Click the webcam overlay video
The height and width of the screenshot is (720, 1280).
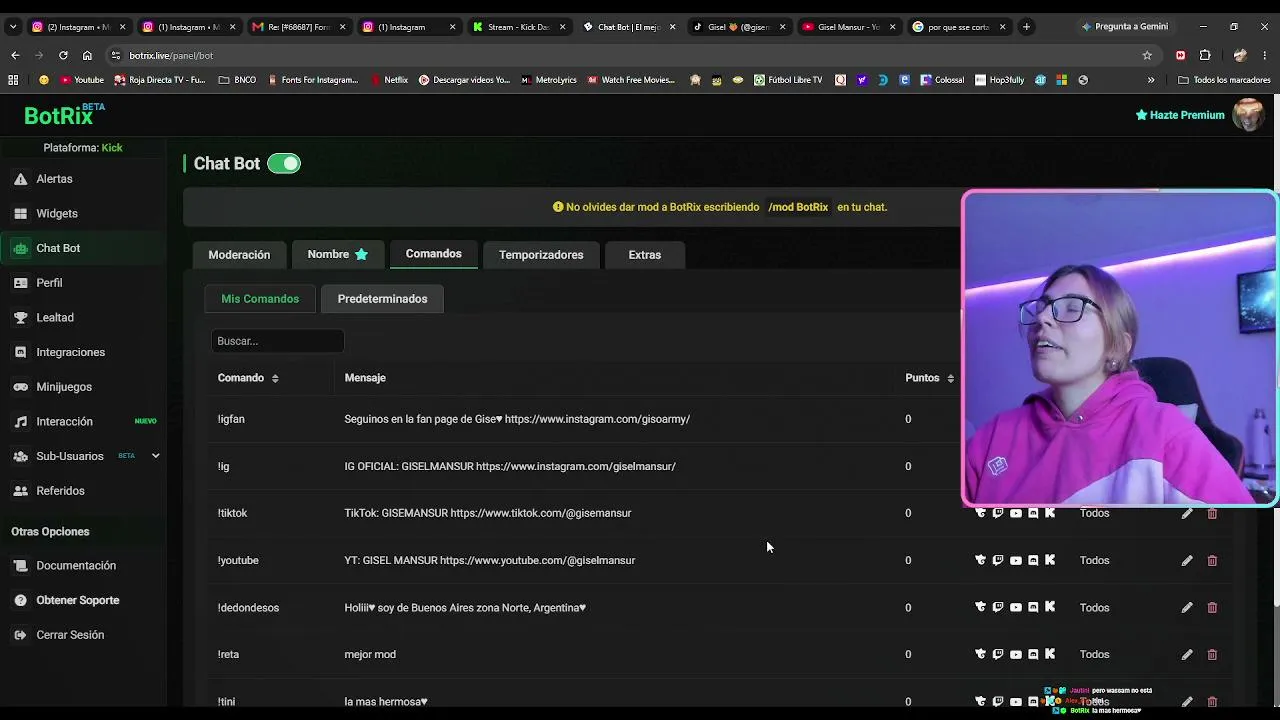[x=1119, y=349]
